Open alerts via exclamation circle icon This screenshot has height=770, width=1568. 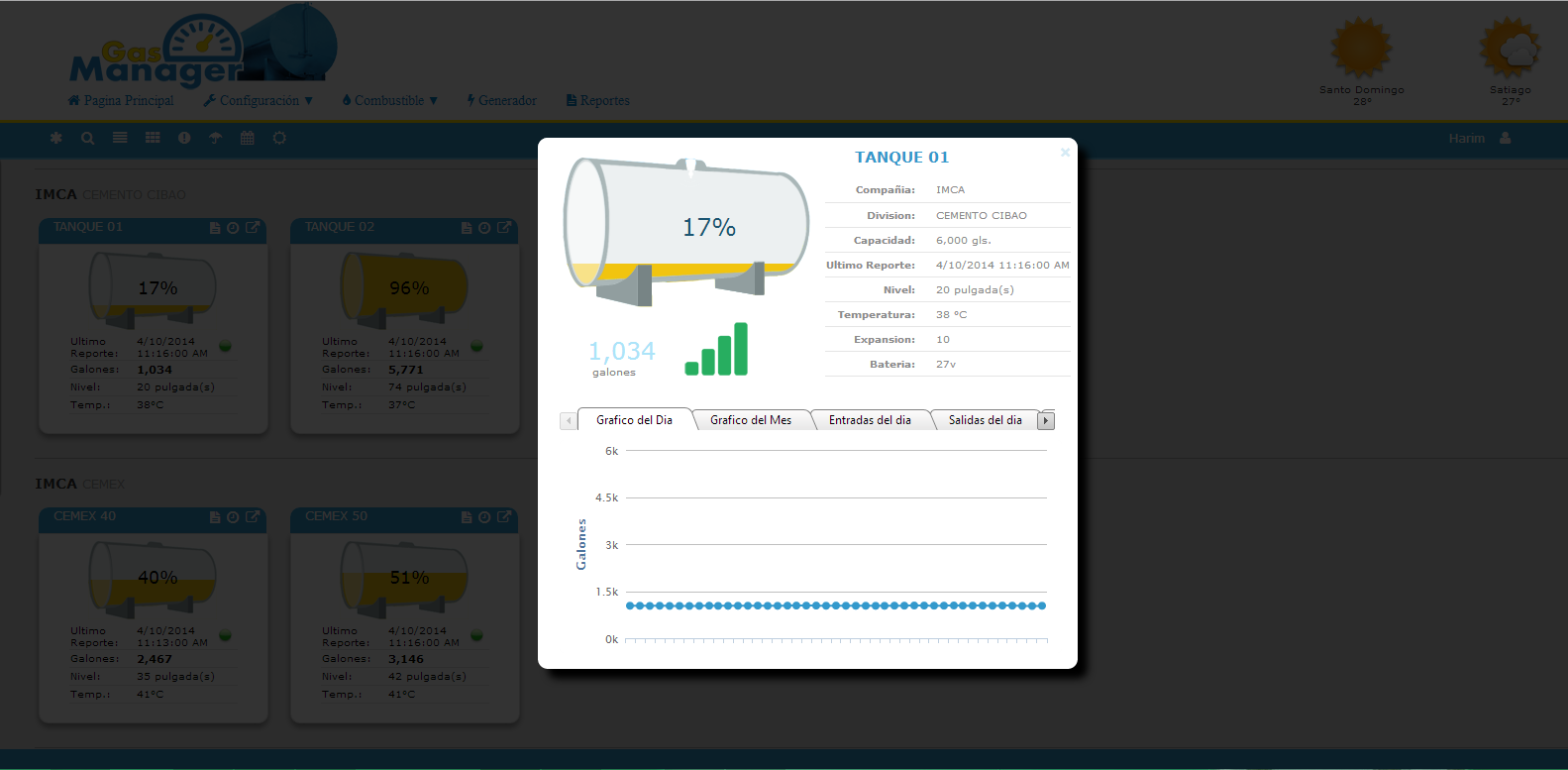[x=184, y=138]
